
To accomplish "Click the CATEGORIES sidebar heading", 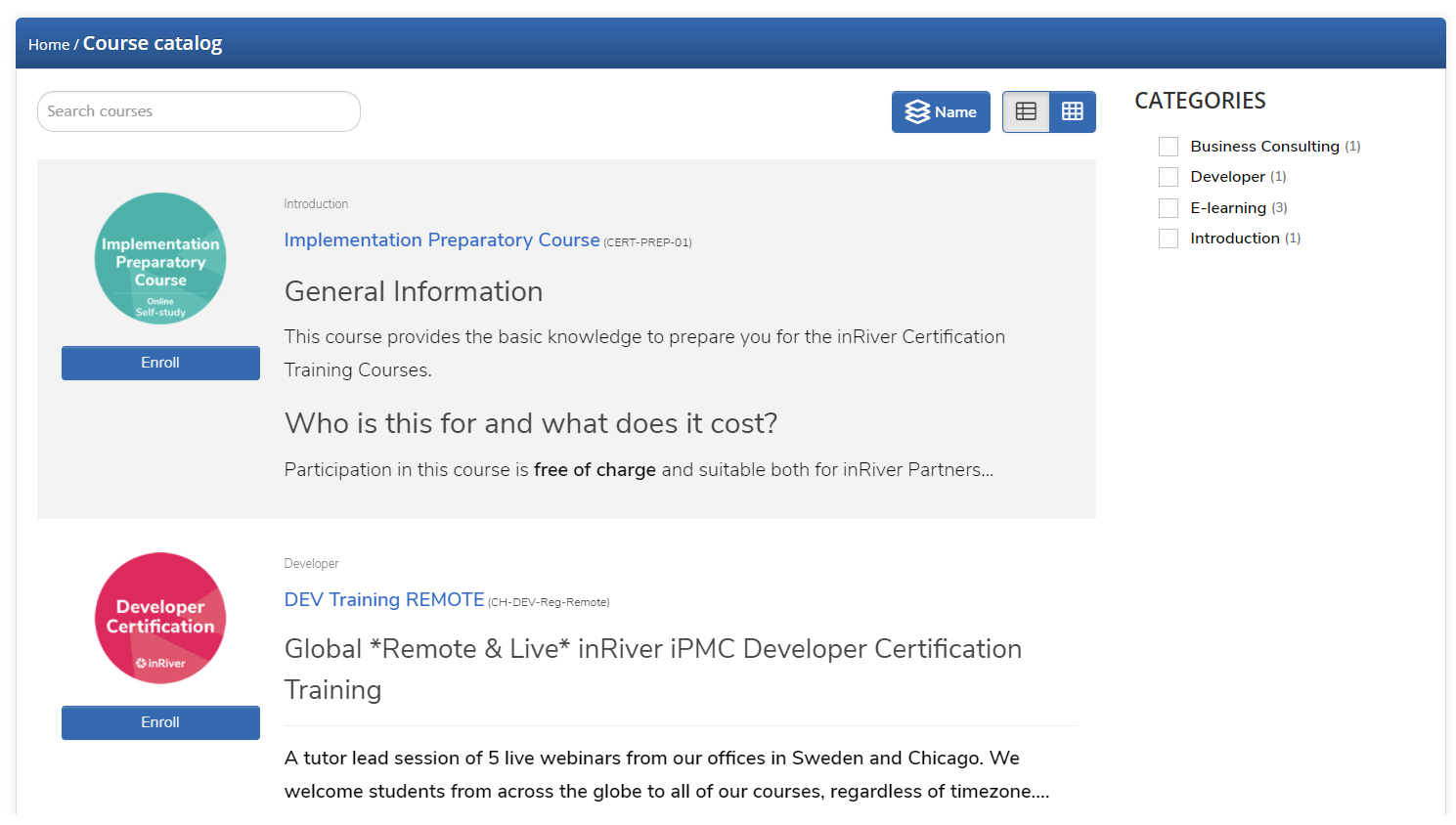I will 1200,101.
